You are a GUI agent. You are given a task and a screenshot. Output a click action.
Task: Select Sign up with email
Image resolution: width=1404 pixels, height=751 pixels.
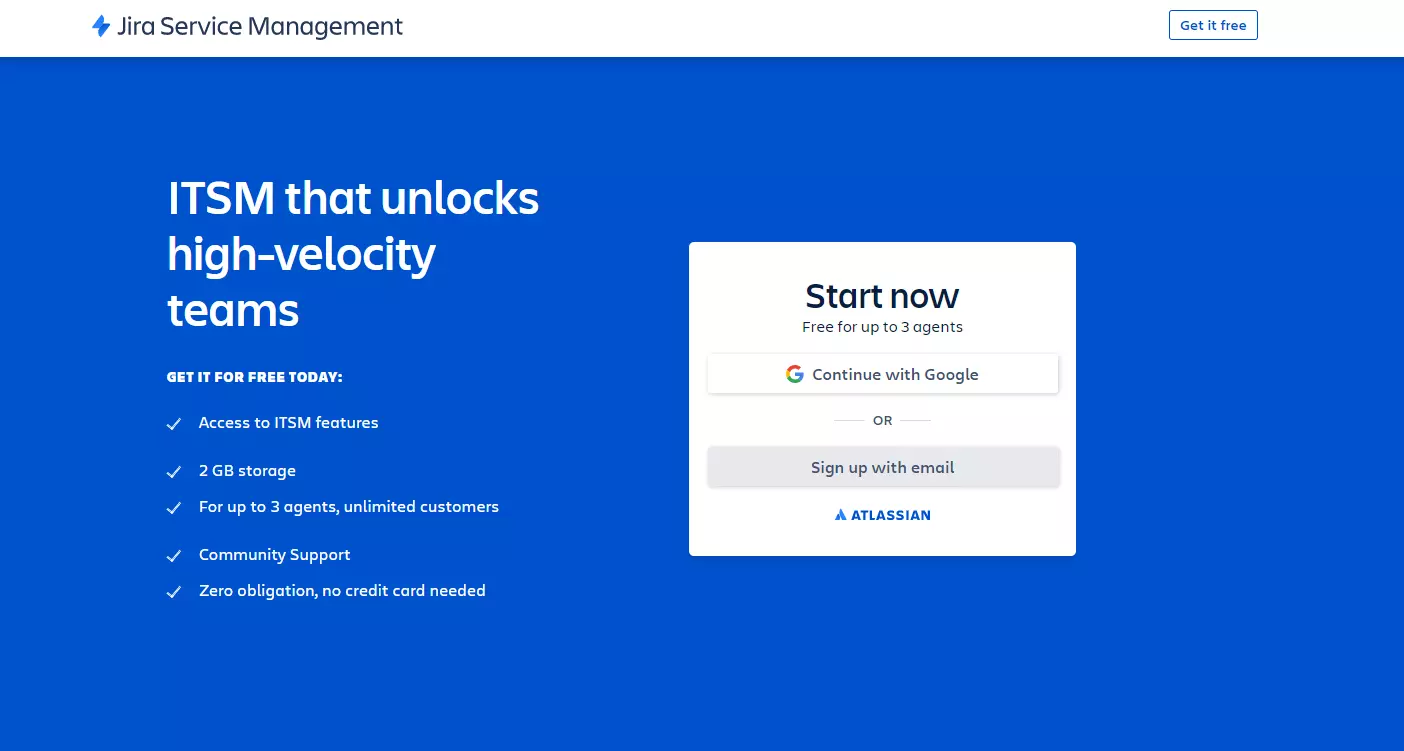pos(882,467)
